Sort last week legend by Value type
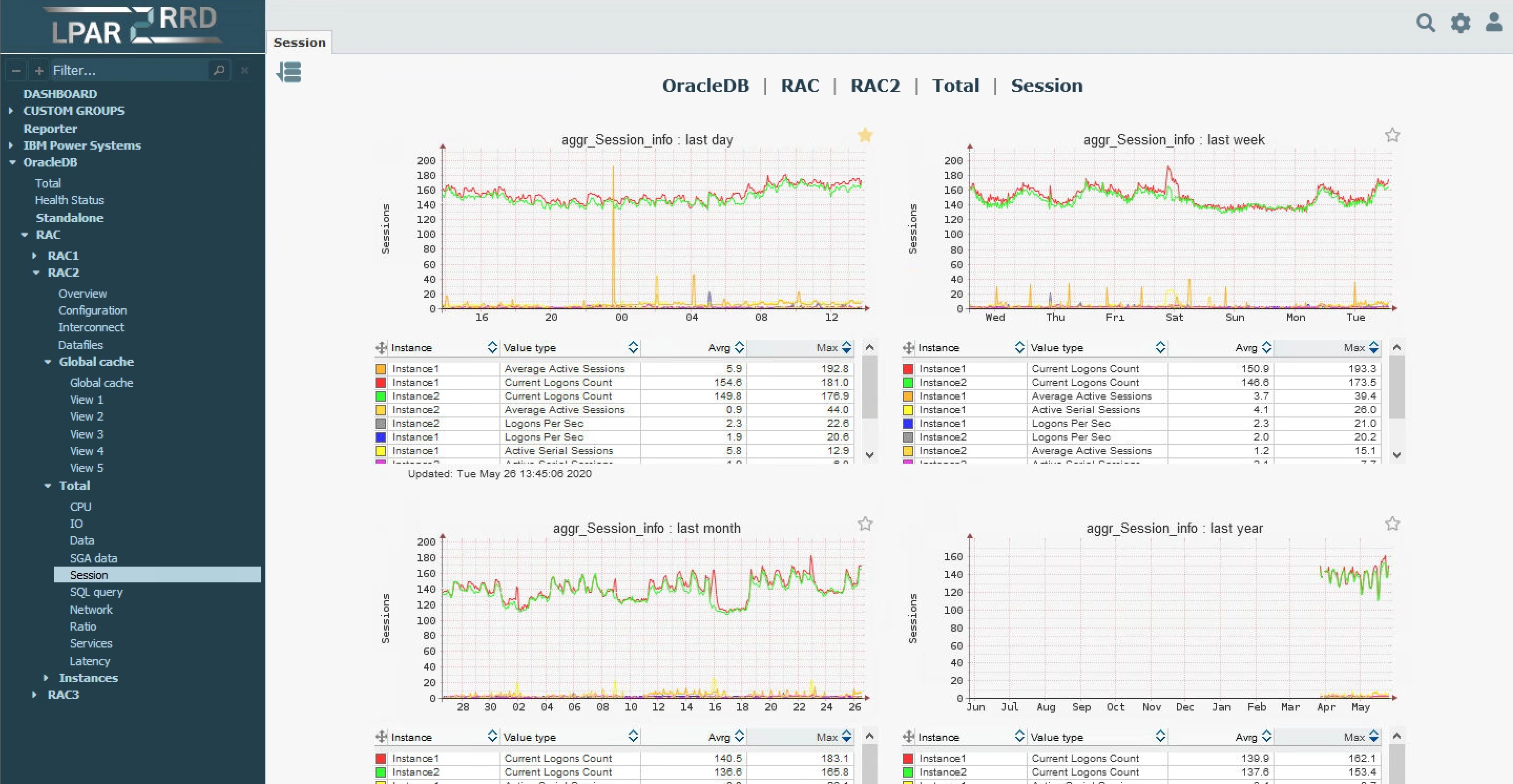 click(x=1160, y=348)
